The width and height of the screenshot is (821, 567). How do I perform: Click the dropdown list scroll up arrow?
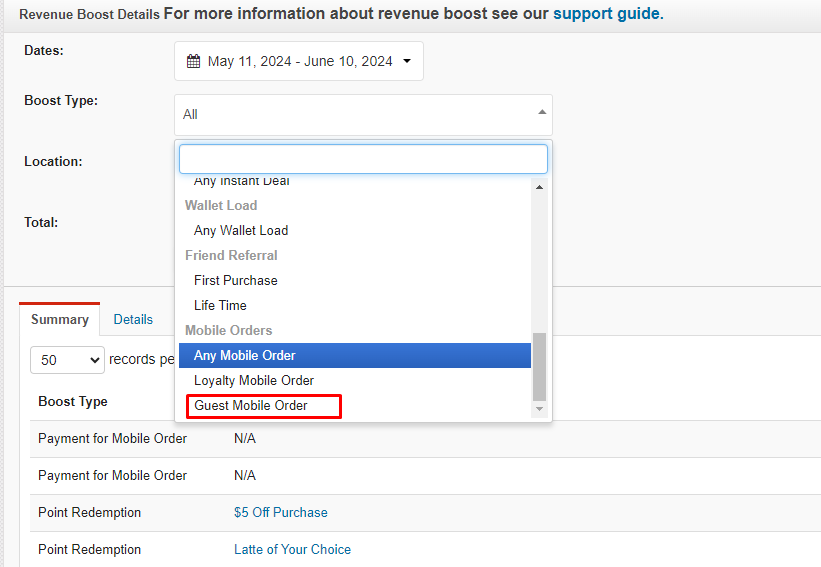coord(539,187)
